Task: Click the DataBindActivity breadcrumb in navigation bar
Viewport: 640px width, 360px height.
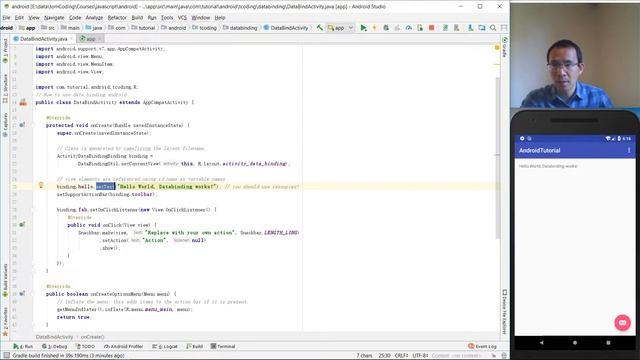Action: click(286, 28)
